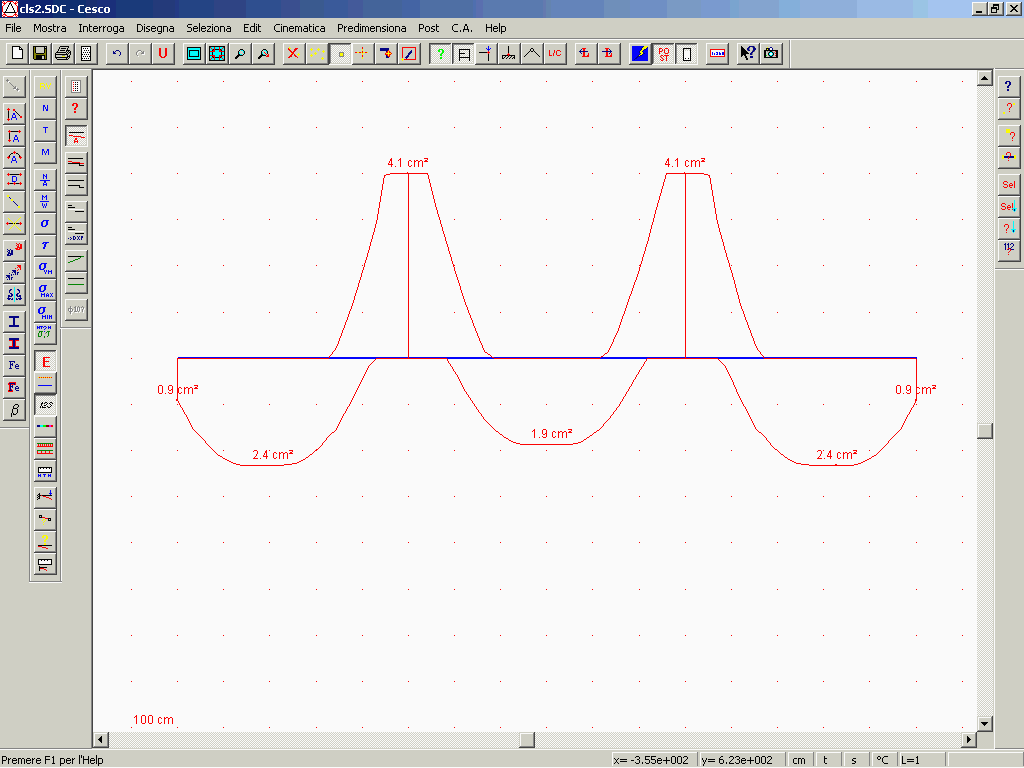Select the sigma stress diagram icon

[45, 223]
